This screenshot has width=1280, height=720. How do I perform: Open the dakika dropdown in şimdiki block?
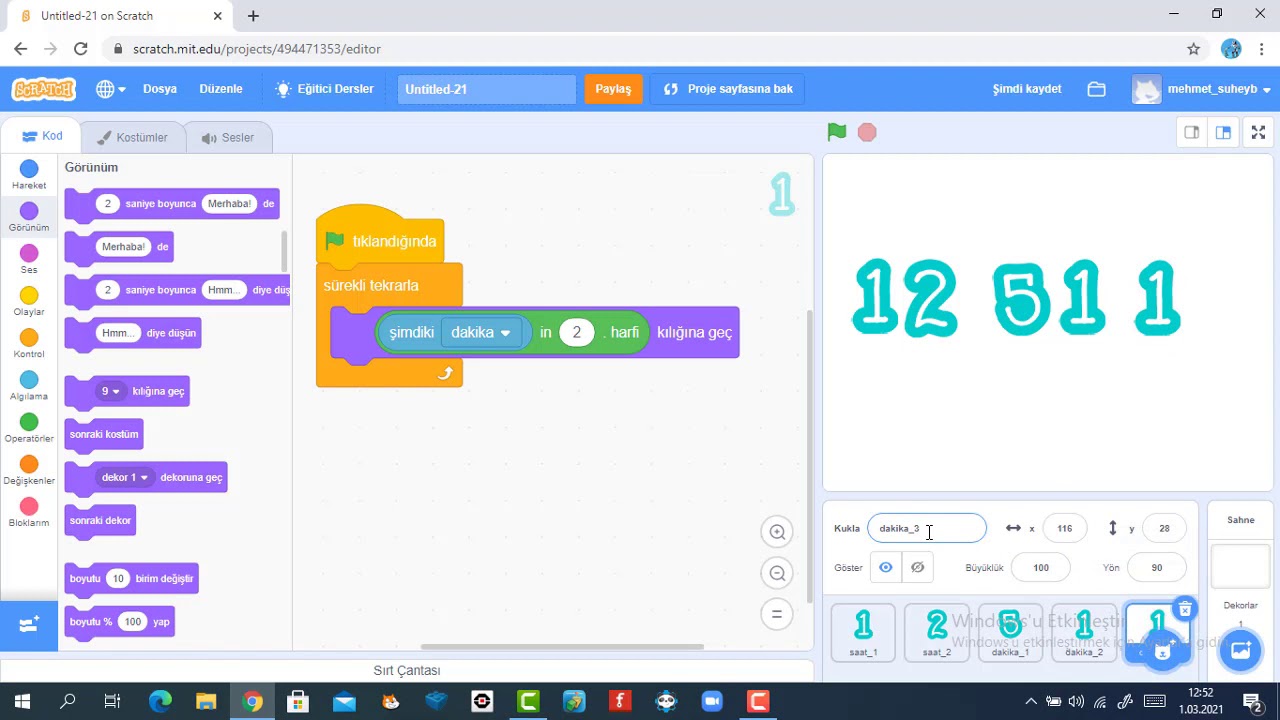tap(481, 332)
